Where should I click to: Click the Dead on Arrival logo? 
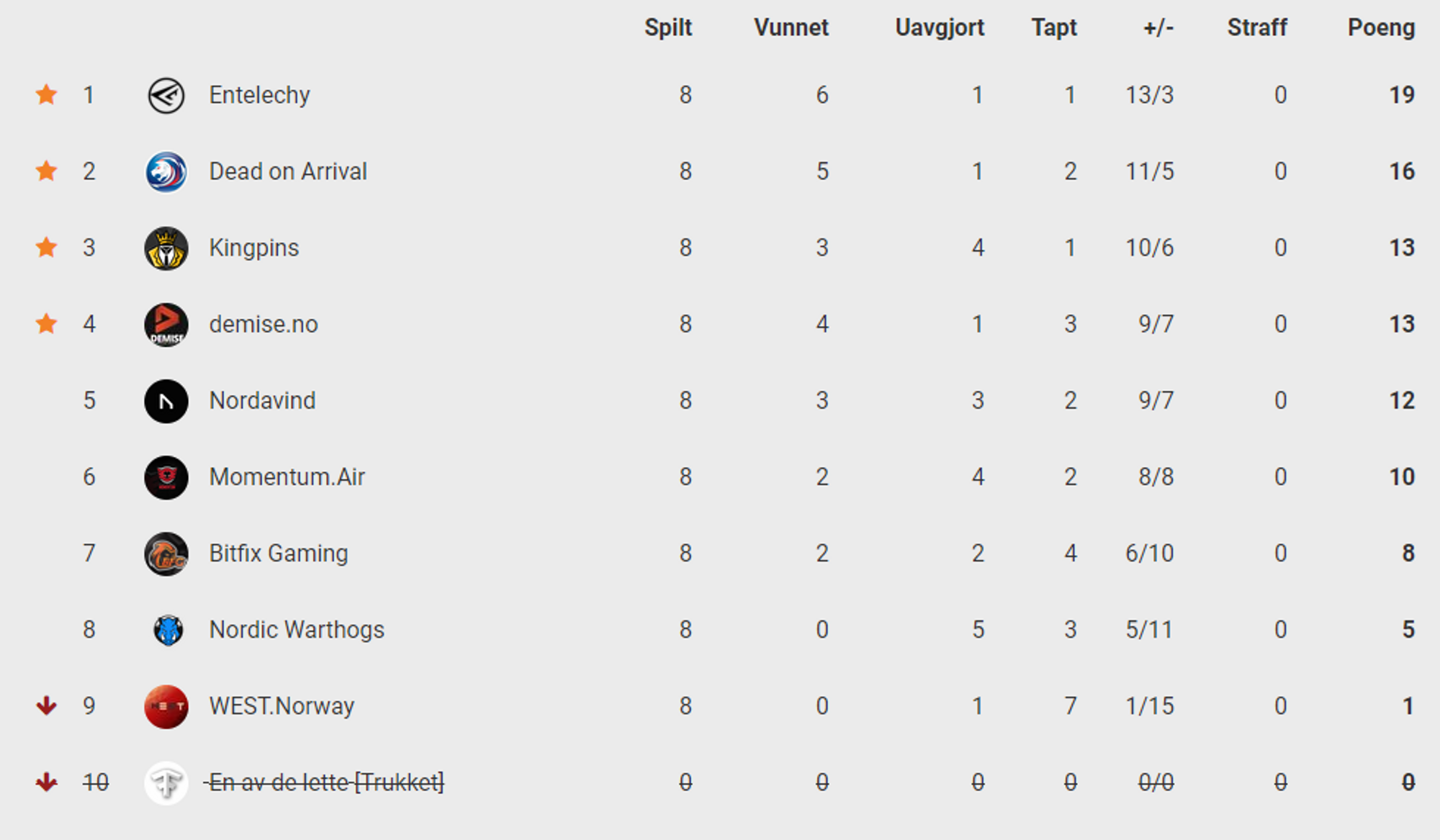click(166, 171)
